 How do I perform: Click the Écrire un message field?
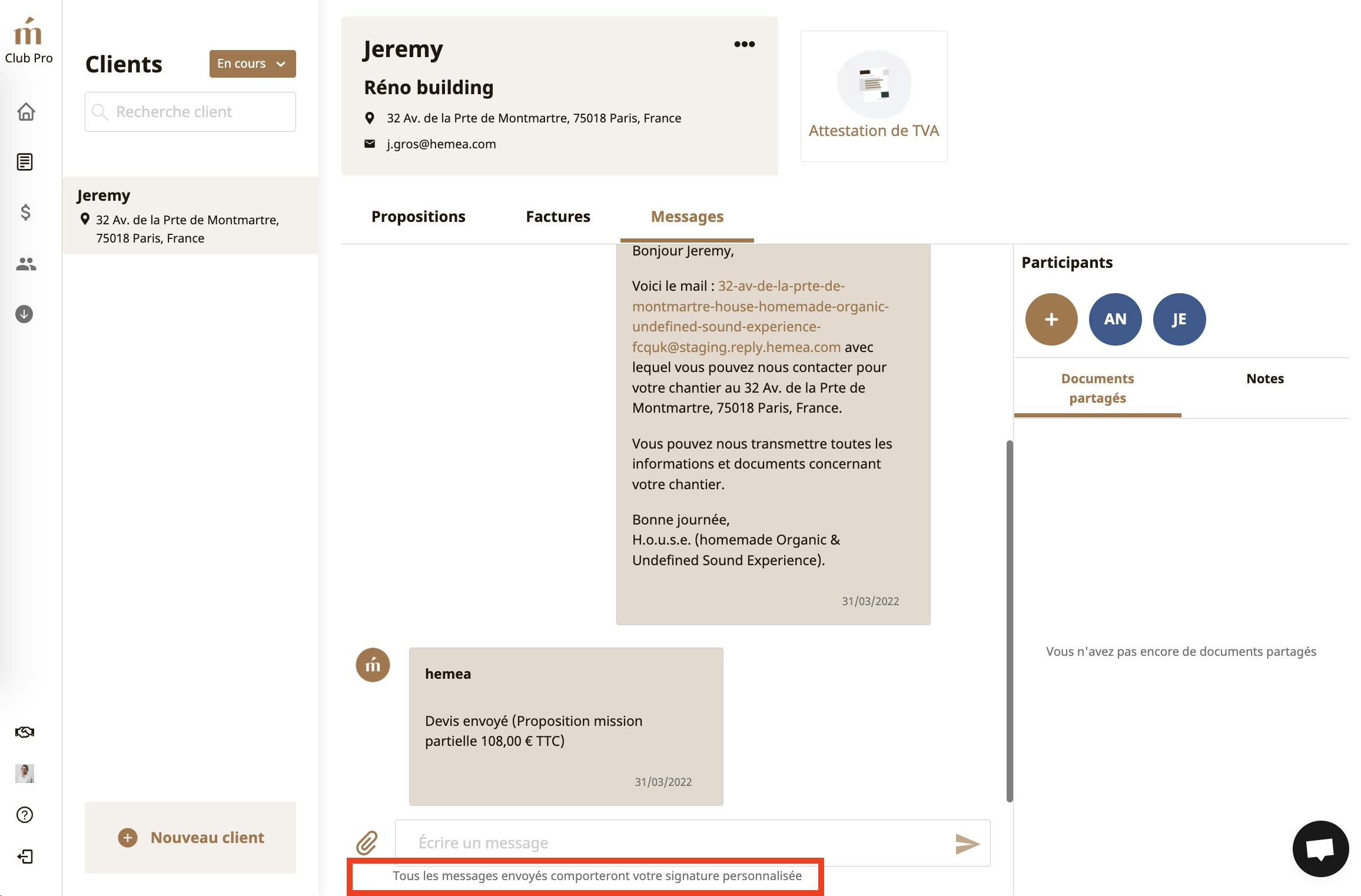[671, 843]
